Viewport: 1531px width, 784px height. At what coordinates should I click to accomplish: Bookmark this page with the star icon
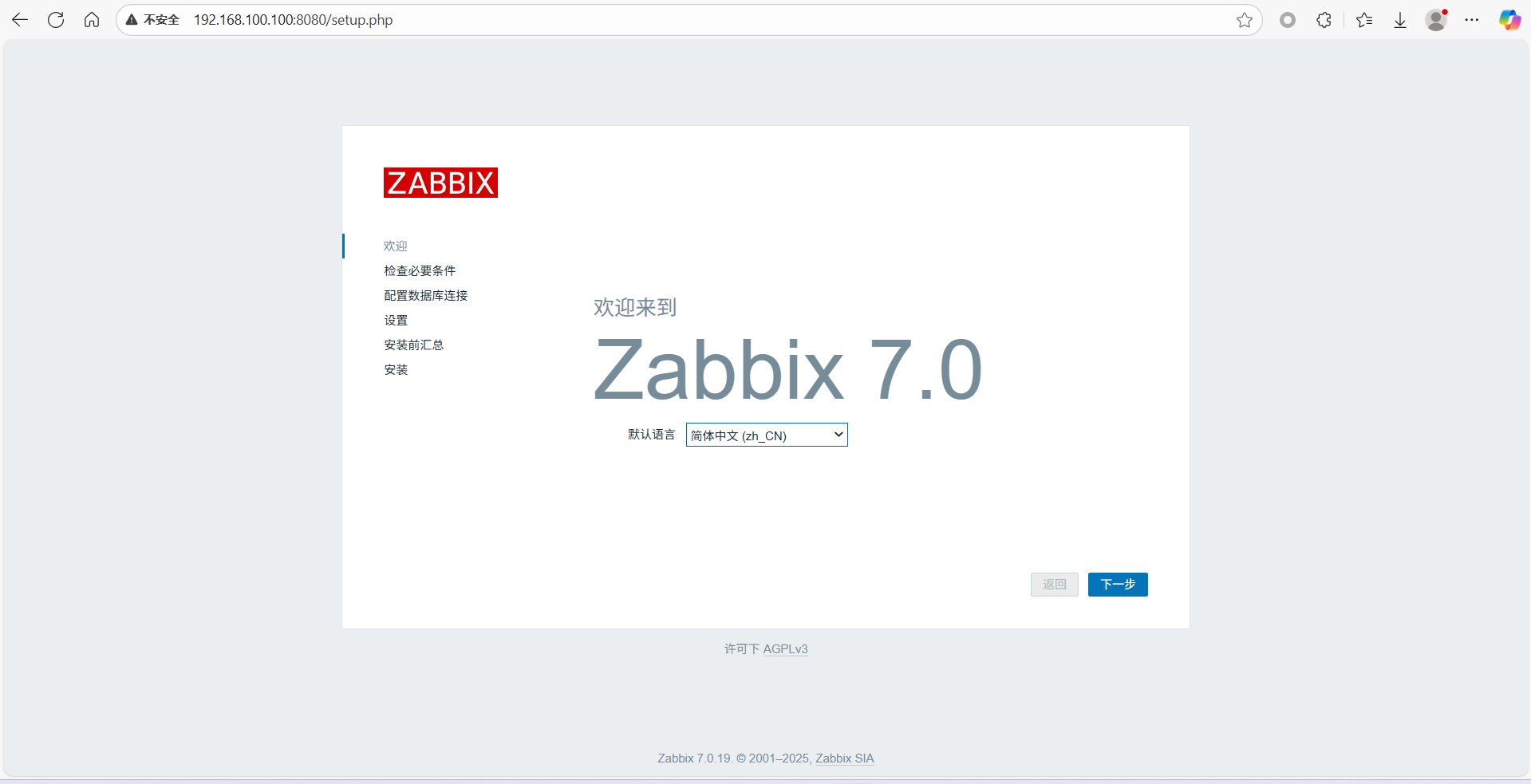pyautogui.click(x=1245, y=20)
